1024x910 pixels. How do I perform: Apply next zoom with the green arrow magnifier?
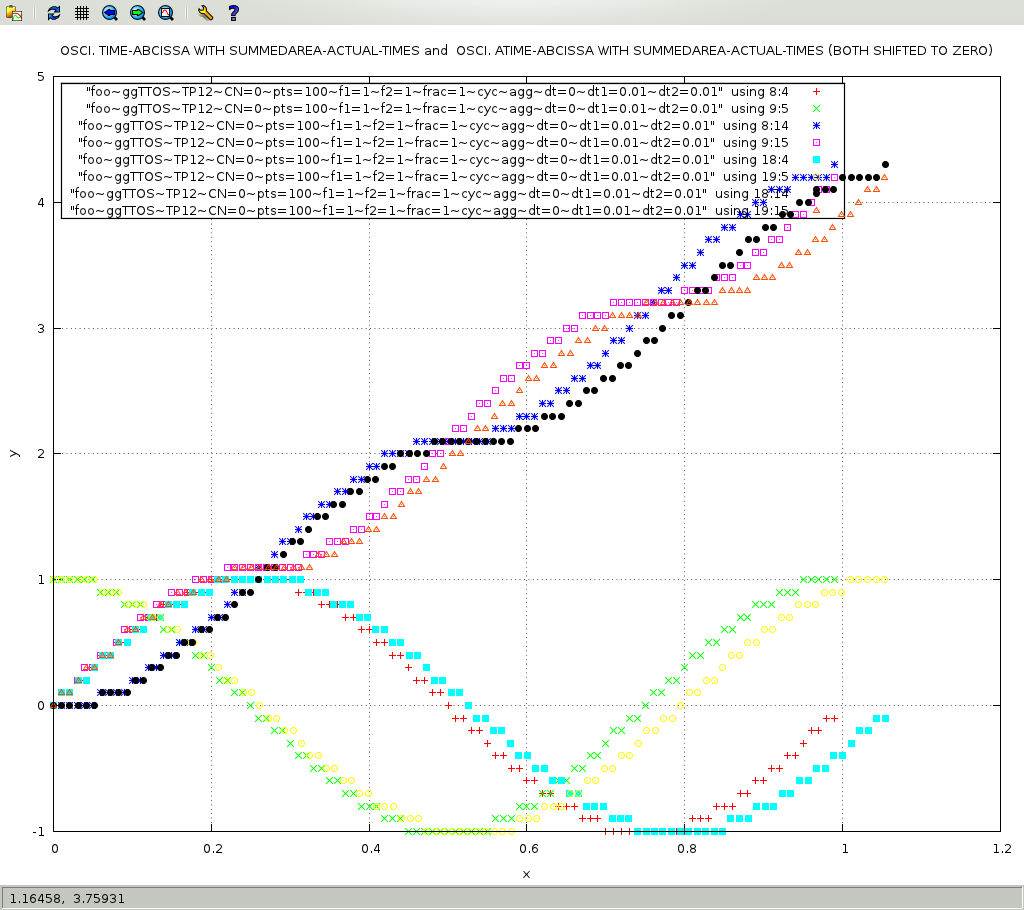(x=137, y=13)
